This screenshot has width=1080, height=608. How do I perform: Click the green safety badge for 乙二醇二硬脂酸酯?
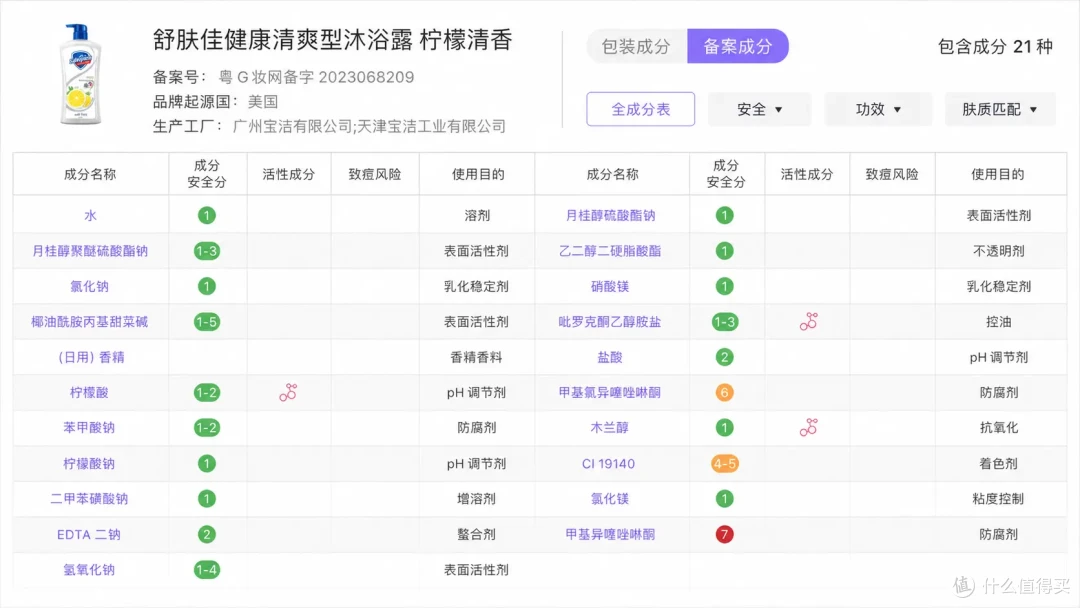click(724, 251)
